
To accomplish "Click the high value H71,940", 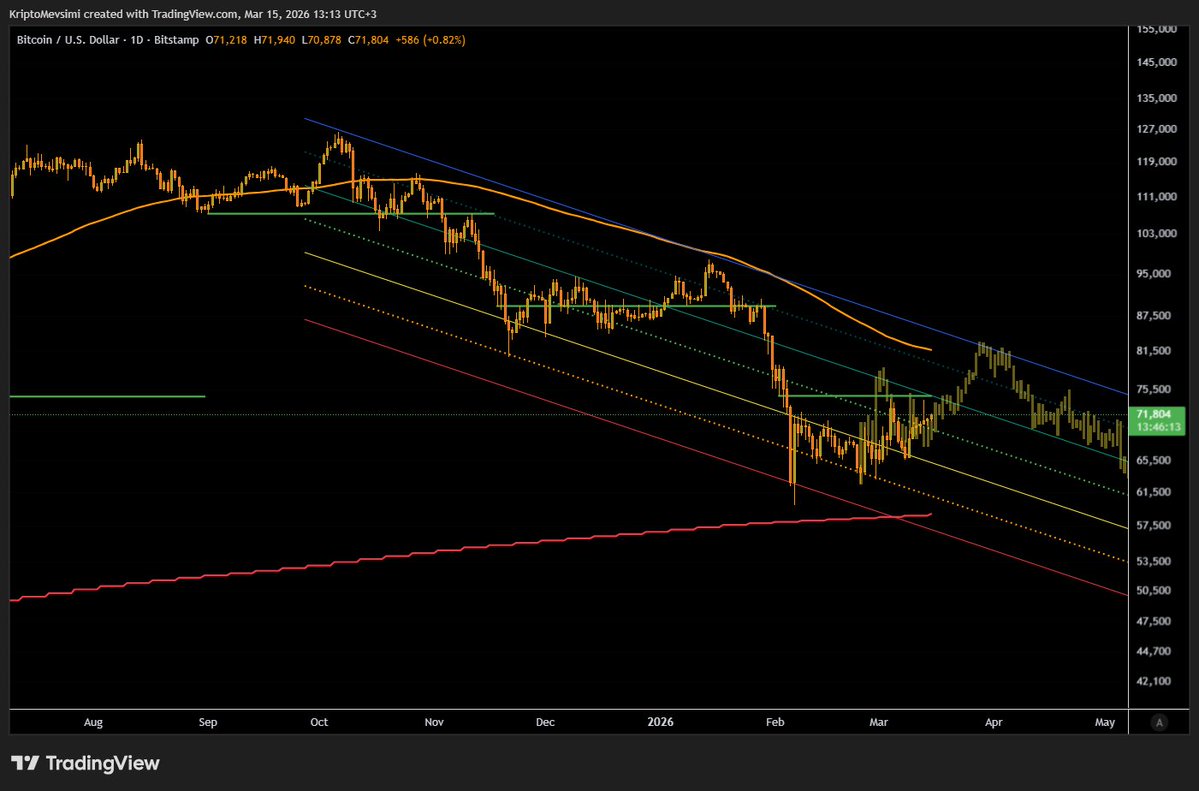I will (x=275, y=40).
